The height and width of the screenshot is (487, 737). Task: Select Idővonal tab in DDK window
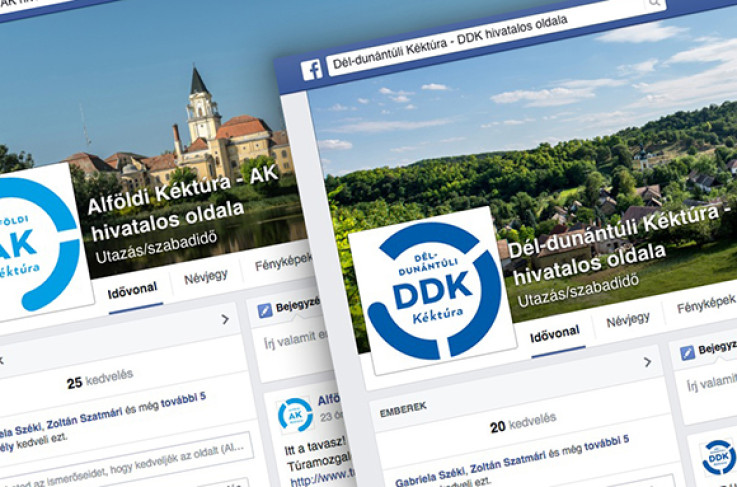click(x=555, y=336)
